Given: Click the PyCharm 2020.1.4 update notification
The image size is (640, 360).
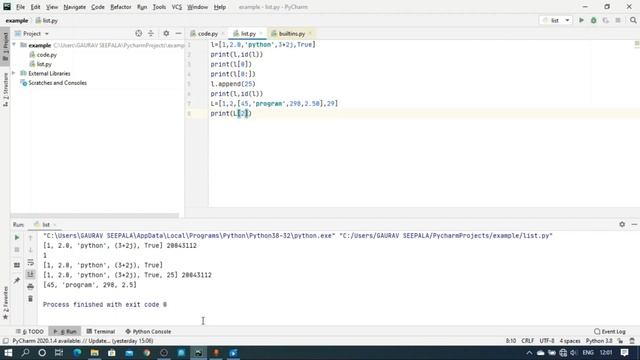Looking at the screenshot, I should pos(83,341).
